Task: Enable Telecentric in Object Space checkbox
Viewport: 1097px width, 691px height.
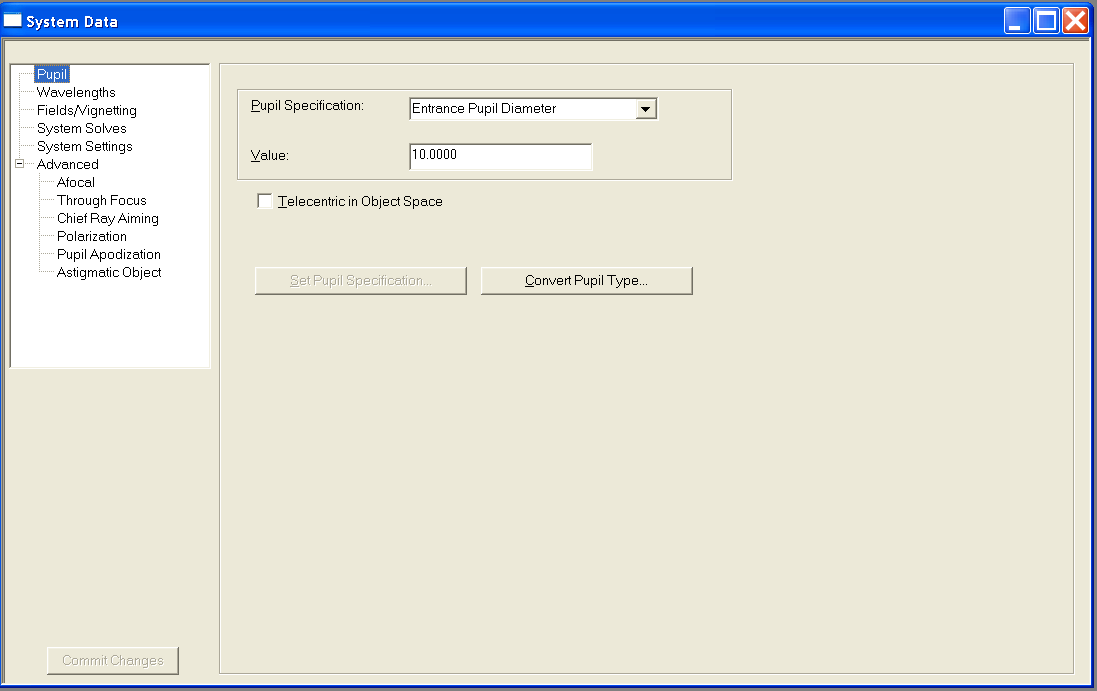Action: coord(265,202)
